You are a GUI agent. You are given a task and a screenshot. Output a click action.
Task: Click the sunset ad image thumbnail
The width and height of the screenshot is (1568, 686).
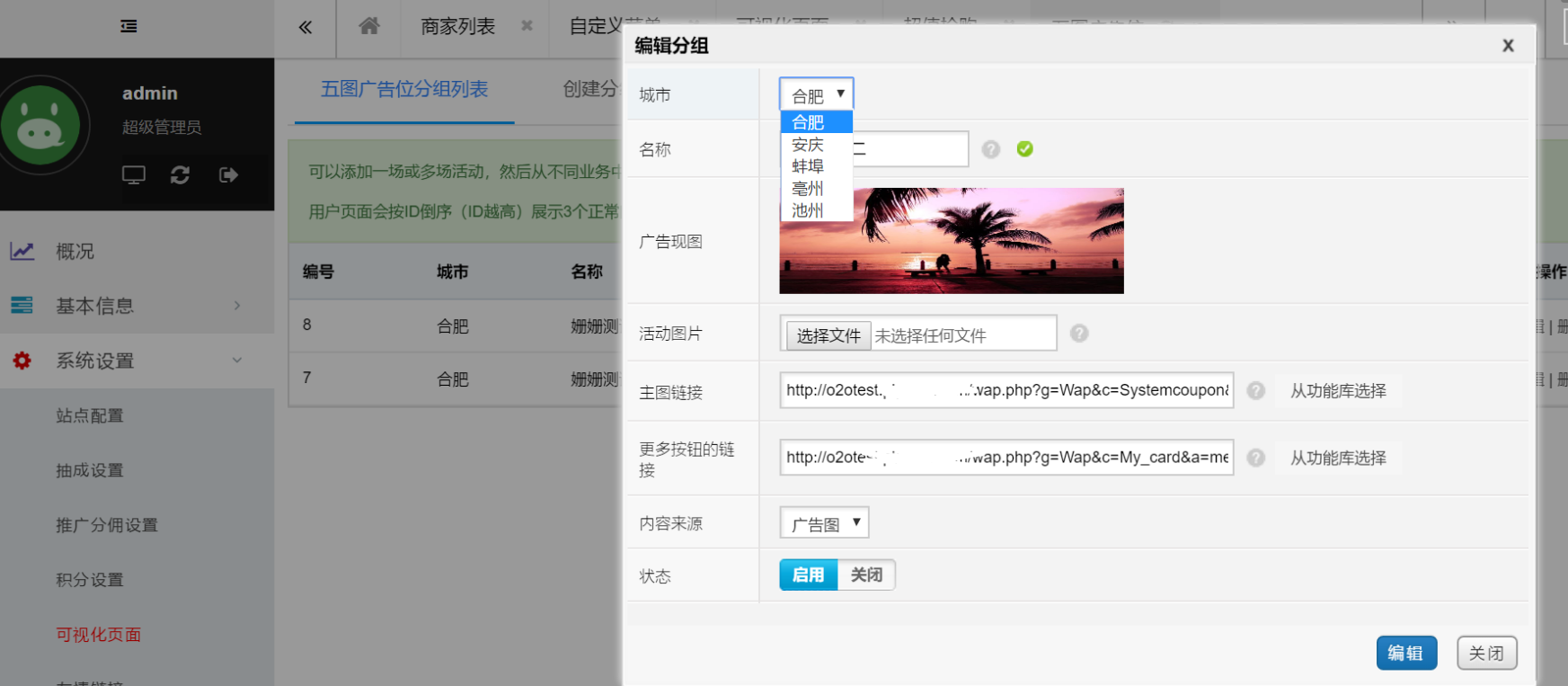[x=952, y=241]
